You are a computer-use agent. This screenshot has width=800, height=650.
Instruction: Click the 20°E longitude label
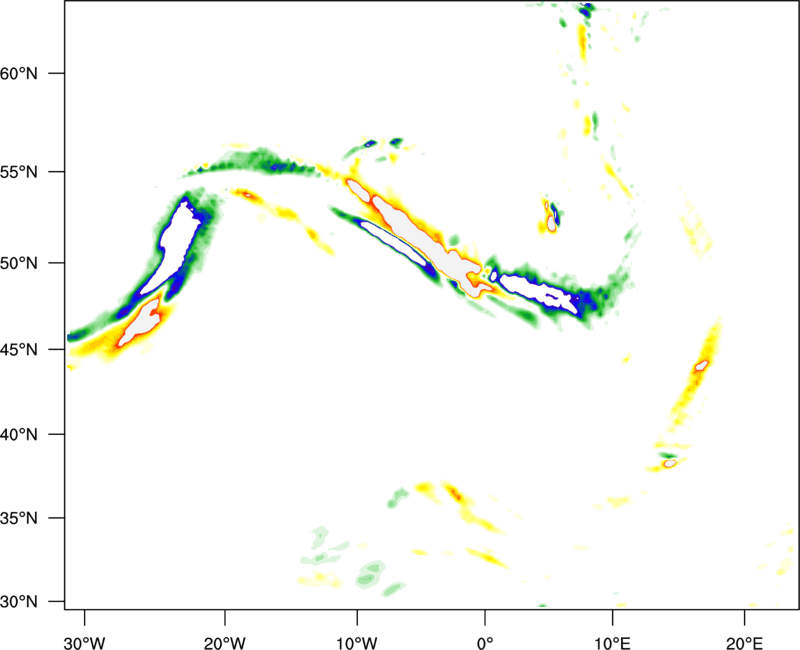tap(744, 643)
